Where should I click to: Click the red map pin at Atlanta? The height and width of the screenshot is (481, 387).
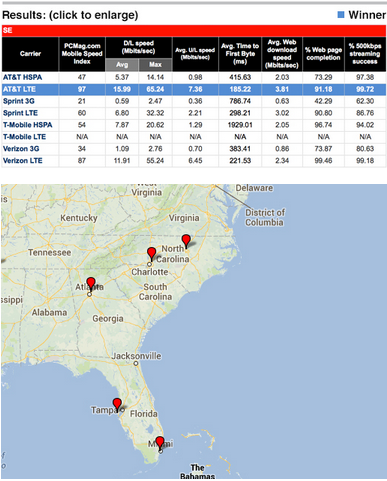(91, 284)
